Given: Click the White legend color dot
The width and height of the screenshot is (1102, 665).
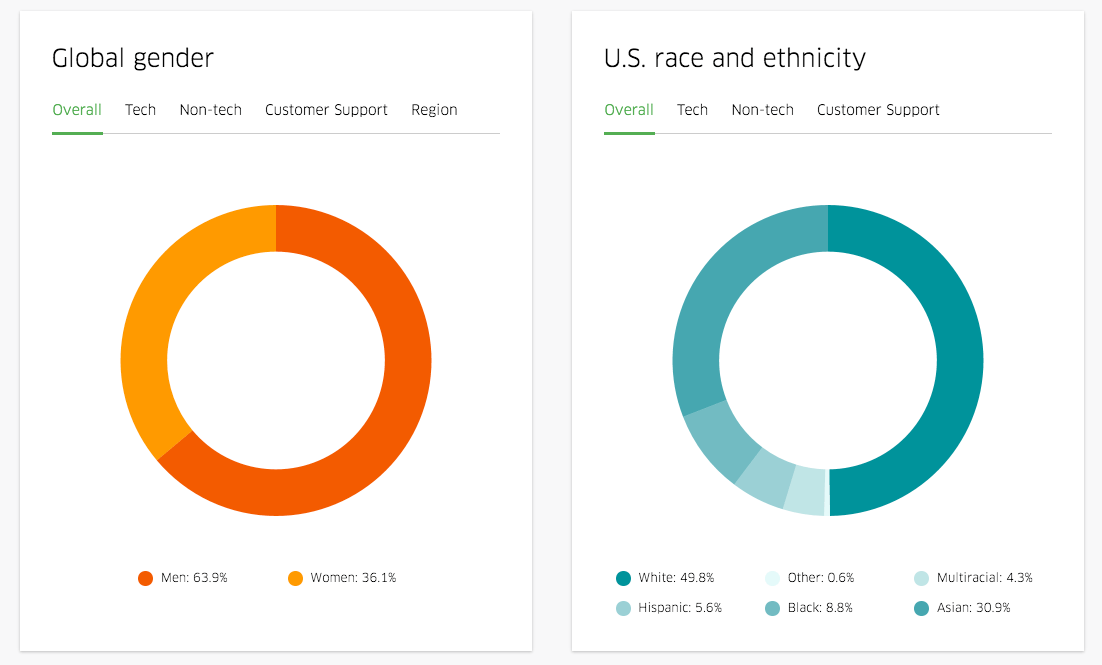Looking at the screenshot, I should tap(624, 578).
